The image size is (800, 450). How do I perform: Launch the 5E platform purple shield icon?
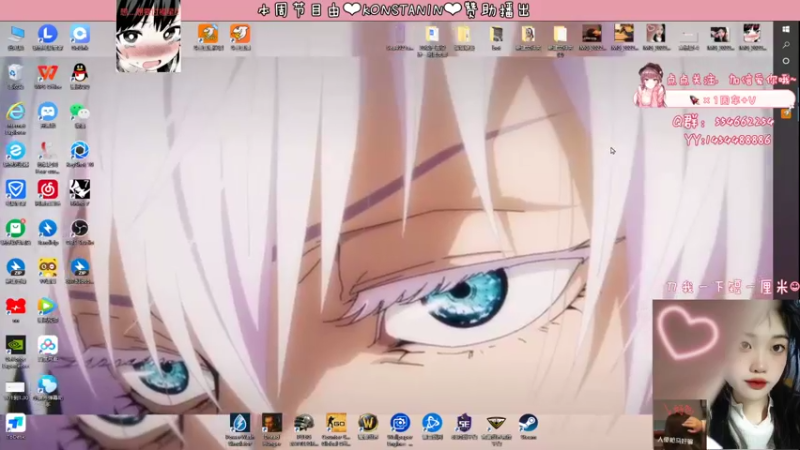[464, 423]
